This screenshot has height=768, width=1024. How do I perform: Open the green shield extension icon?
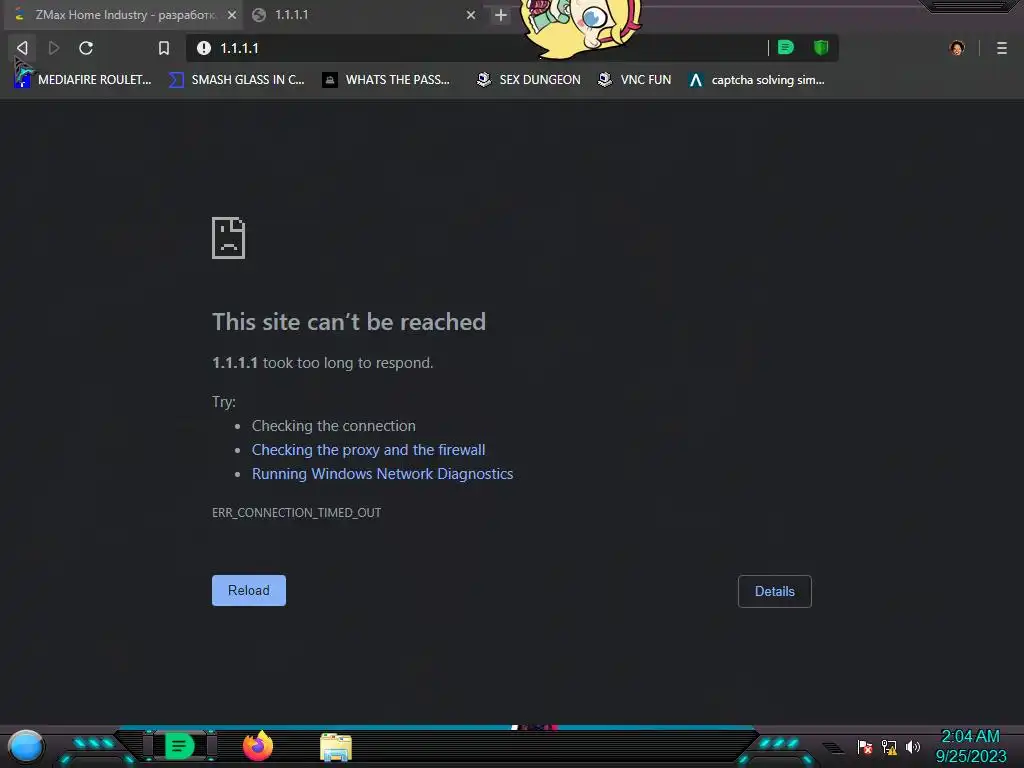pyautogui.click(x=821, y=47)
